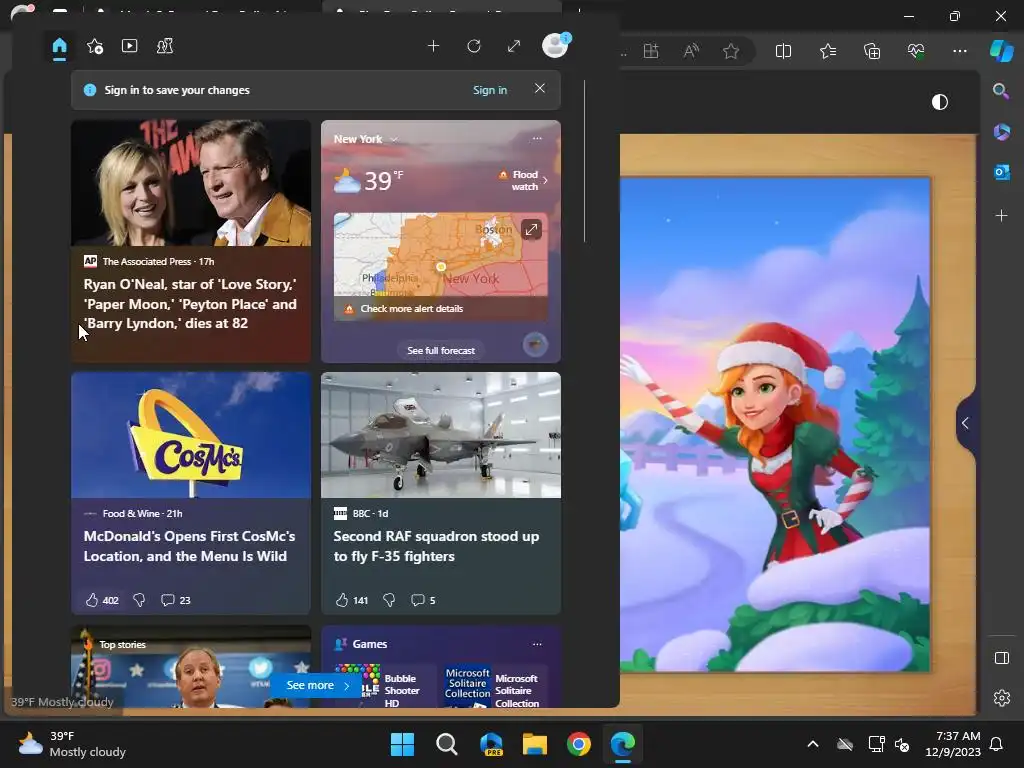1024x768 pixels.
Task: Toggle Edge split screen
Action: coord(783,51)
